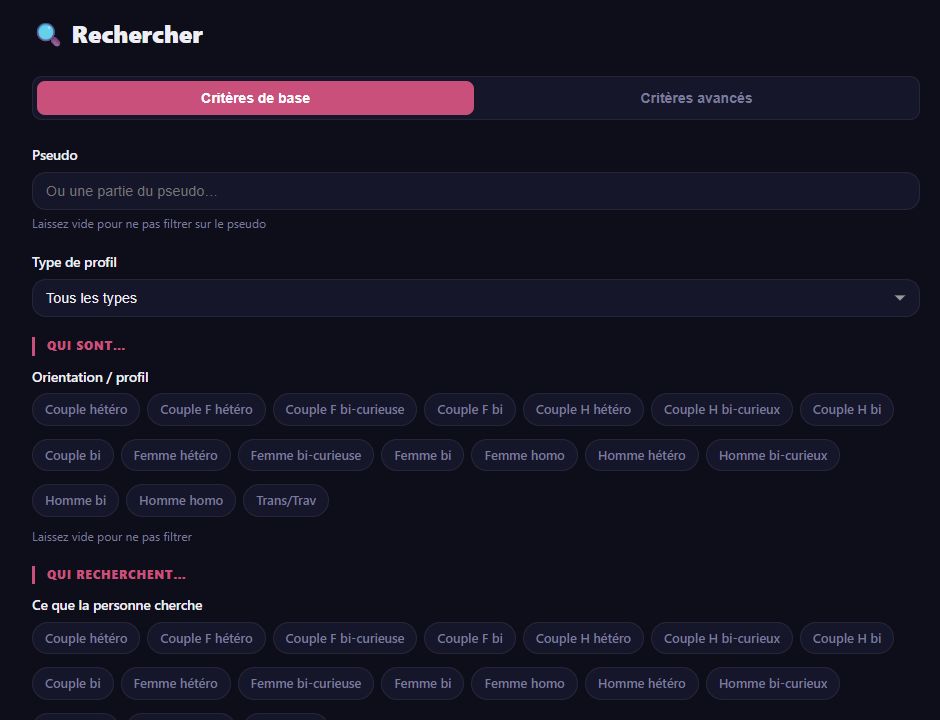
Task: Toggle Couple hétéro chip under Orientation / profil
Action: coord(86,409)
